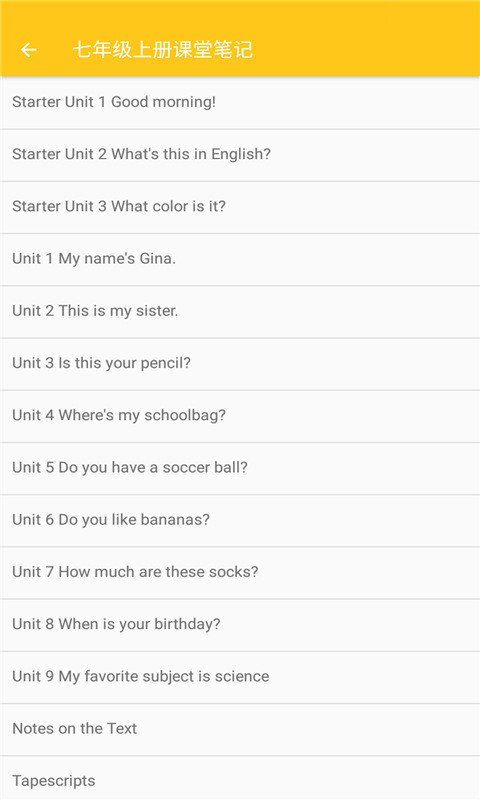Open Unit 3 Is this your pencil?
Image resolution: width=480 pixels, height=800 pixels.
tap(240, 364)
